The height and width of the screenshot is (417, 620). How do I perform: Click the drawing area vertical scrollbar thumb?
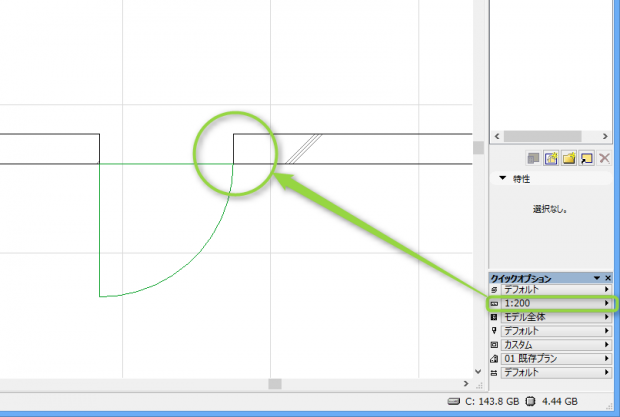(478, 148)
